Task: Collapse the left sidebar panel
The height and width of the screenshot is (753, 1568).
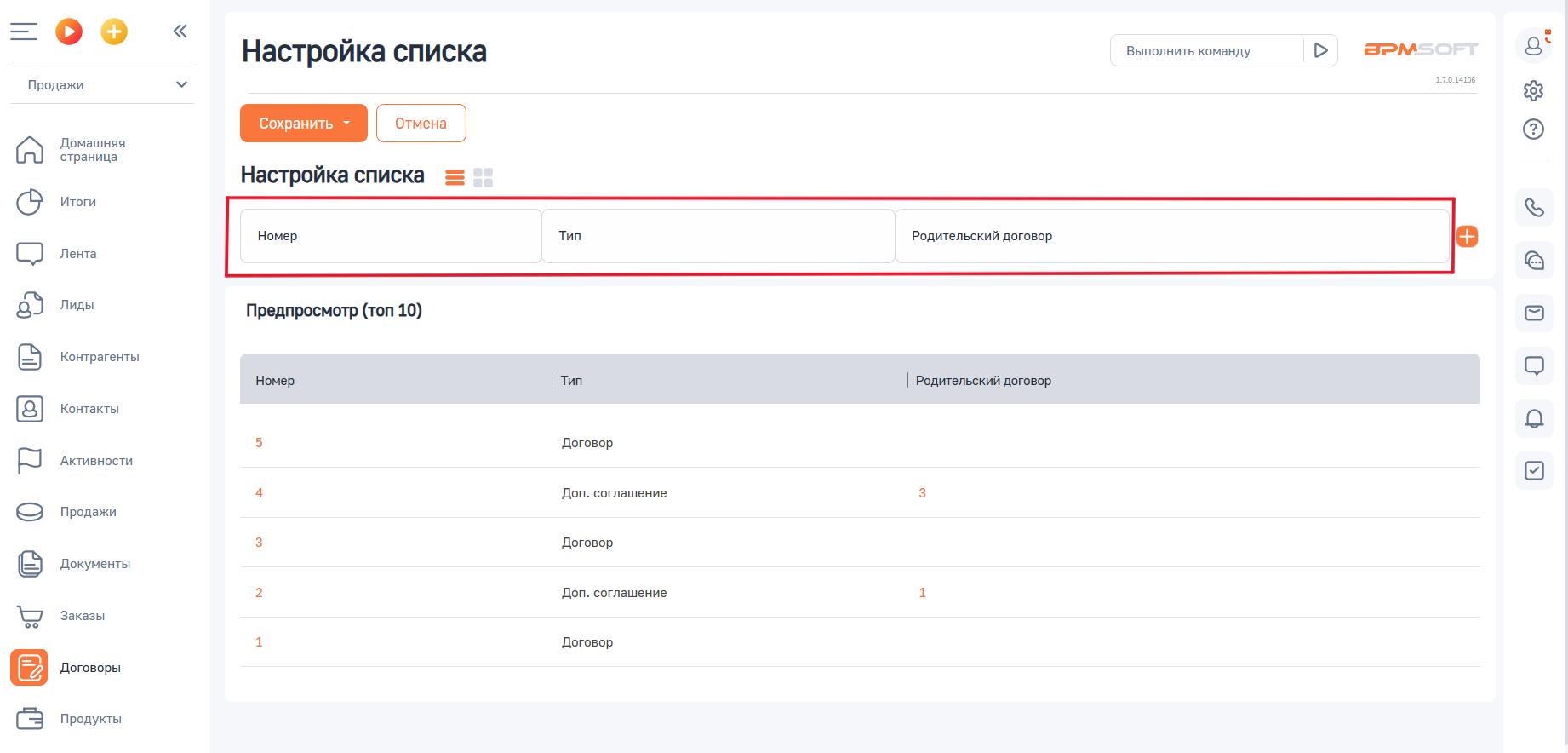Action: [x=180, y=32]
